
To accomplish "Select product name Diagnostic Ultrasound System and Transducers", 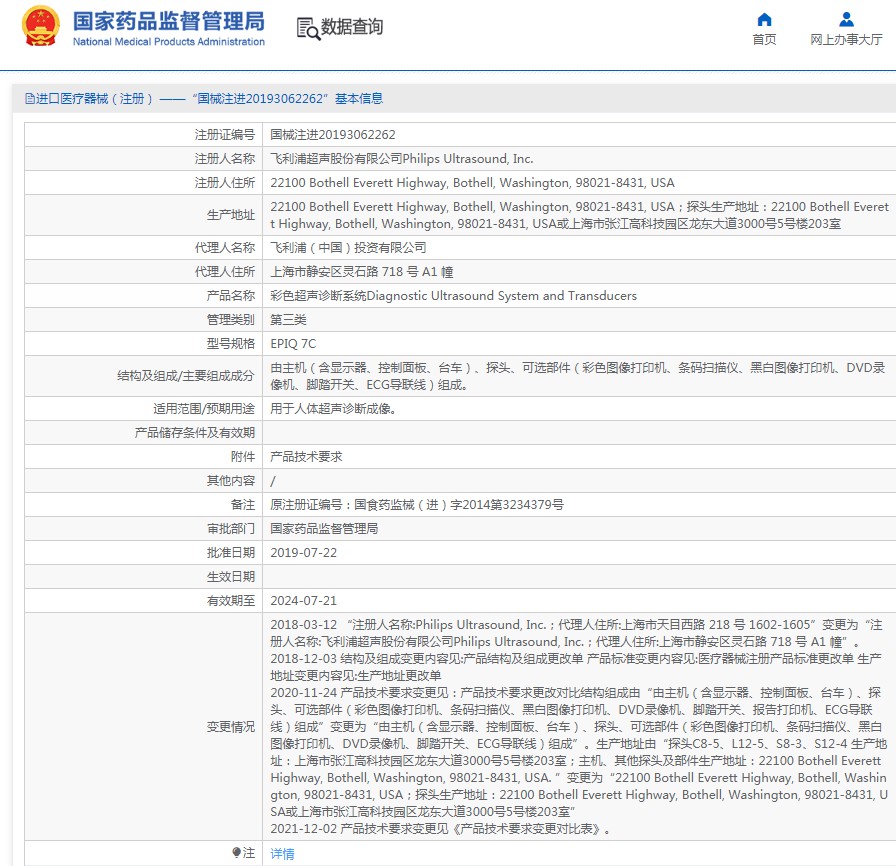I will tap(453, 296).
